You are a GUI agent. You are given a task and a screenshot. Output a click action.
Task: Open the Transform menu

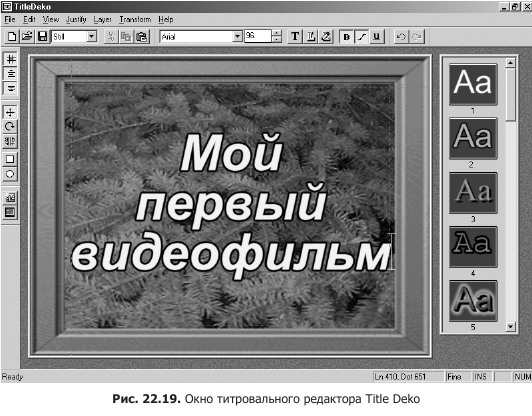tap(135, 19)
